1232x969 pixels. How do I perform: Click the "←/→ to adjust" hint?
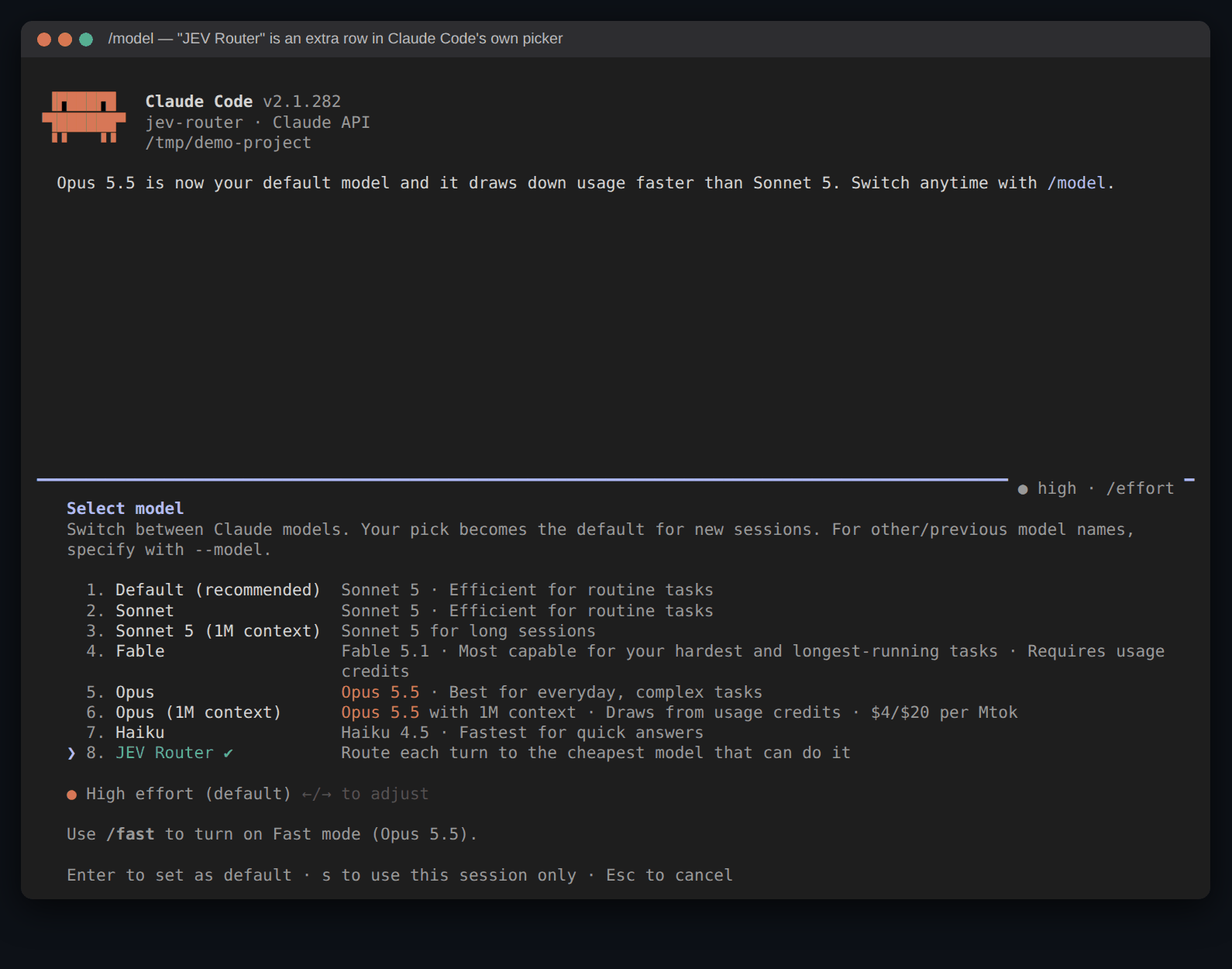click(365, 794)
